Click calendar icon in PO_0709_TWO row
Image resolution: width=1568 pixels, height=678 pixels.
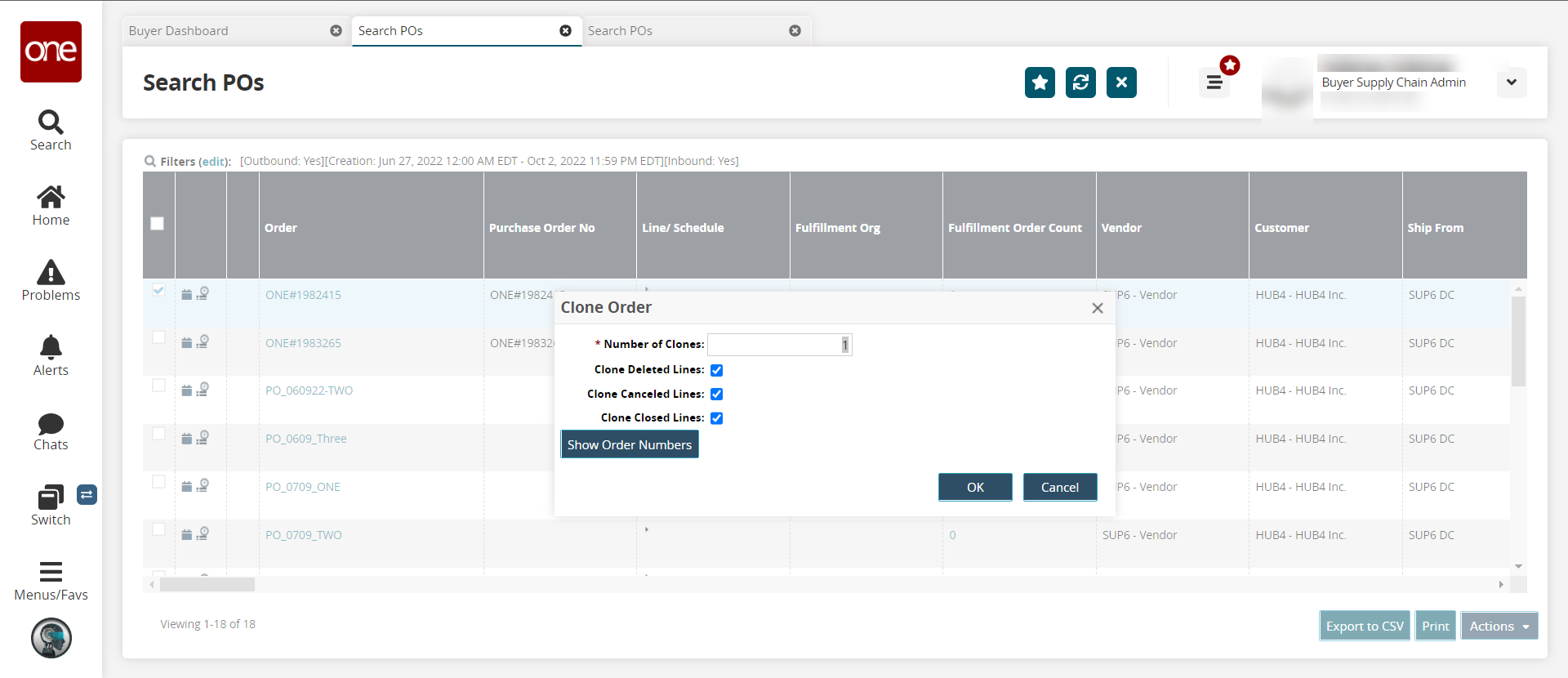click(187, 535)
